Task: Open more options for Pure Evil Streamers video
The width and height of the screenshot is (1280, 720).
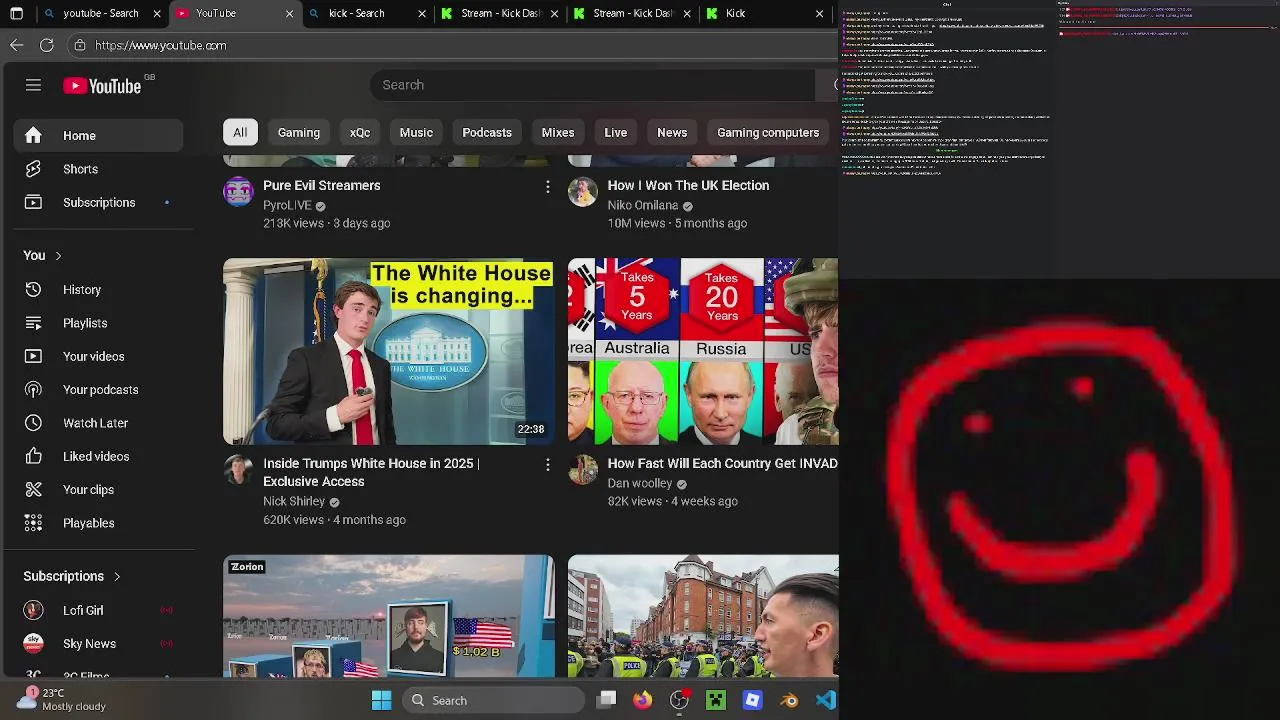Action: tap(547, 186)
